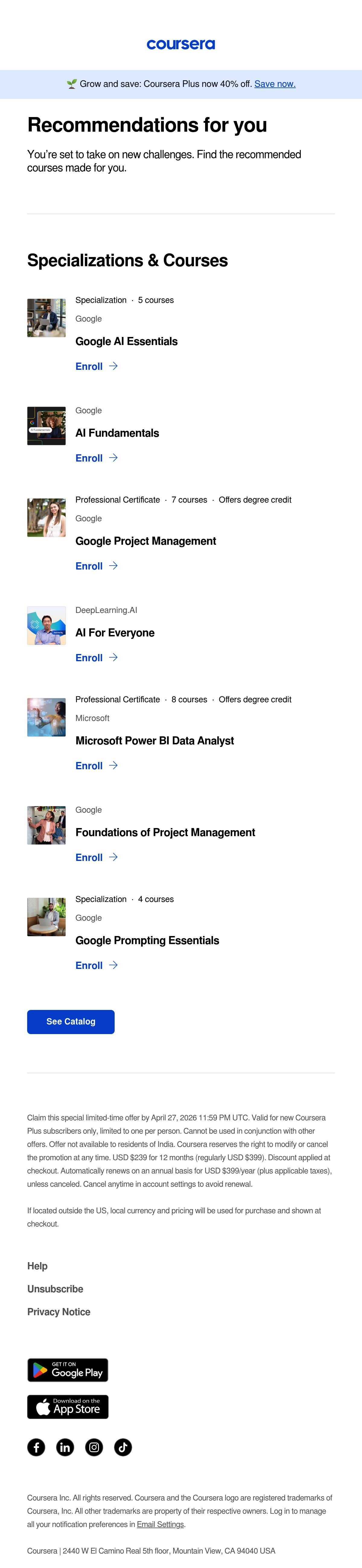Open the Instagram social icon
The height and width of the screenshot is (1568, 362).
94,1447
